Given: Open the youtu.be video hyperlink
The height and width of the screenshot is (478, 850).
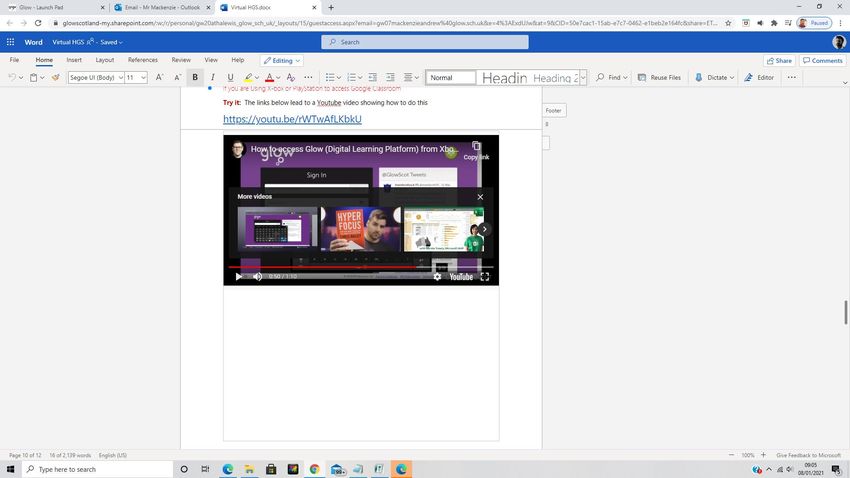Looking at the screenshot, I should (292, 119).
